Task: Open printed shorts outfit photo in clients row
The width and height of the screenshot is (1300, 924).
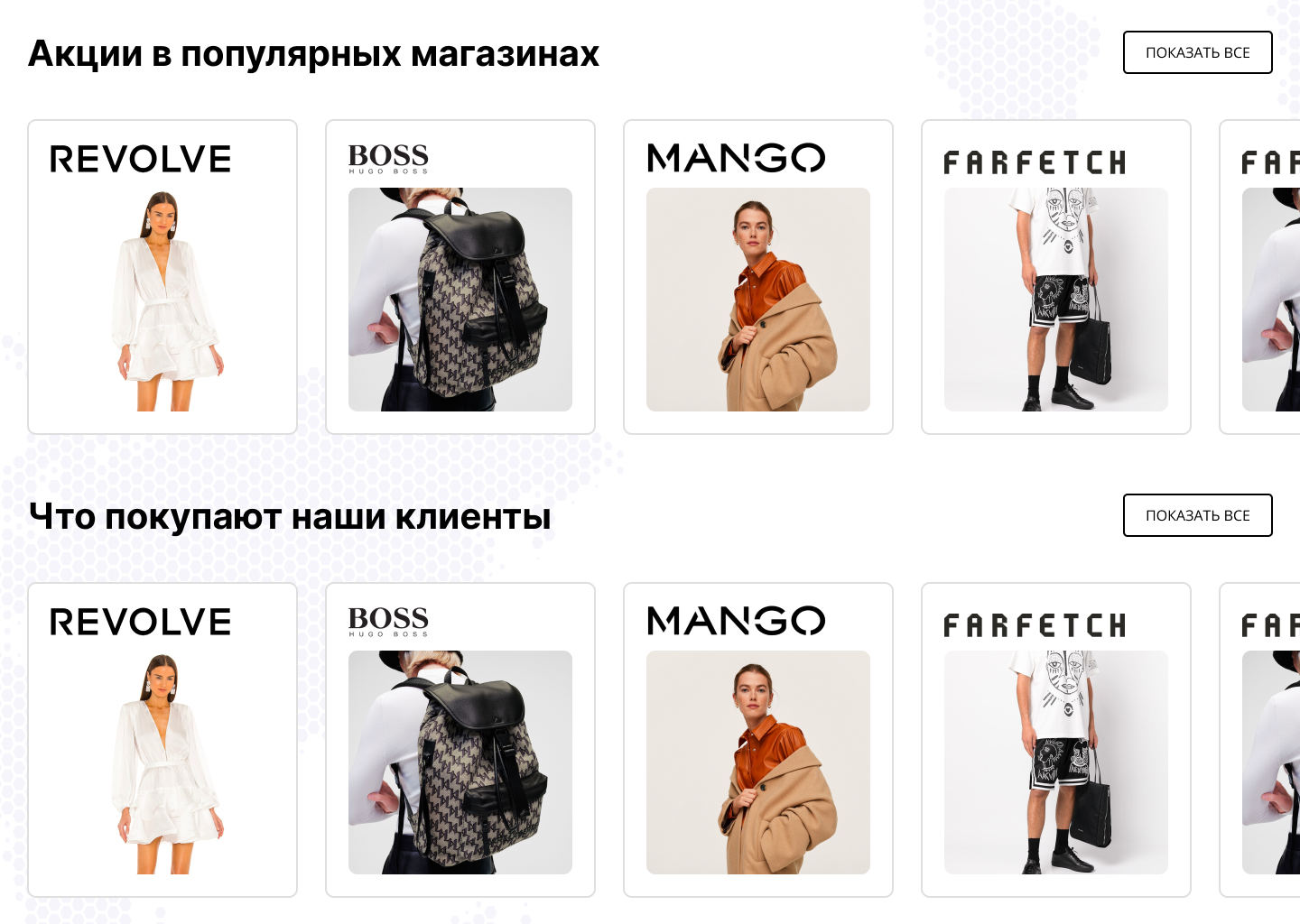Action: (x=1056, y=762)
